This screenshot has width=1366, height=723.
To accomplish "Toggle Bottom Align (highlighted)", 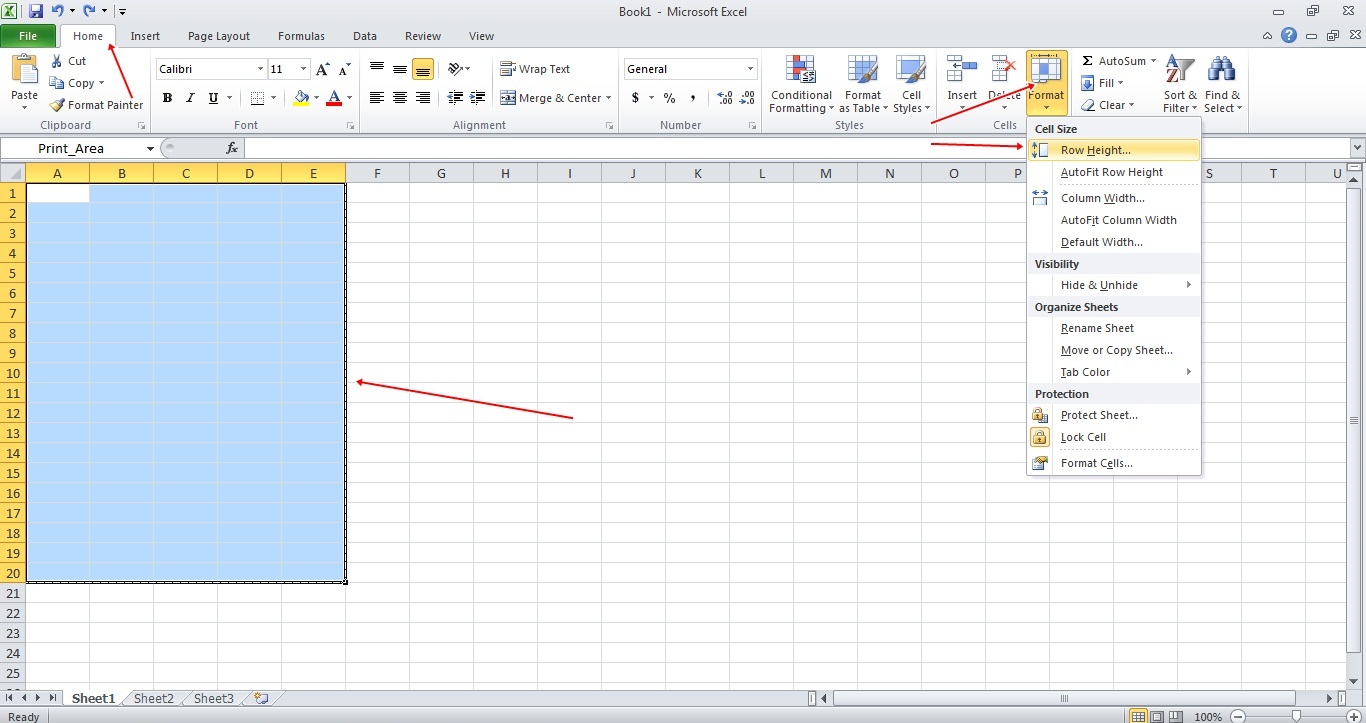I will [x=423, y=68].
